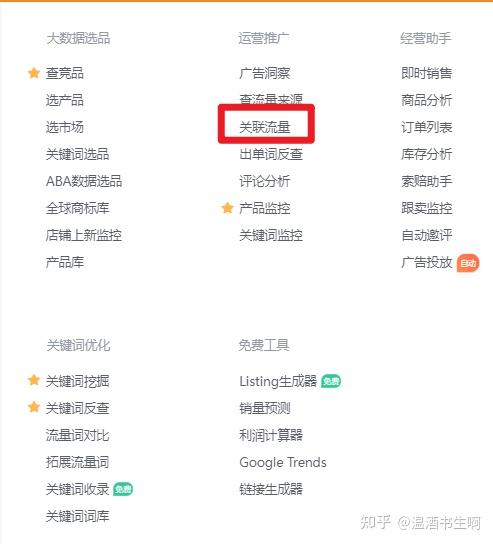Click the star icon beside 关键词挖掘

34,380
